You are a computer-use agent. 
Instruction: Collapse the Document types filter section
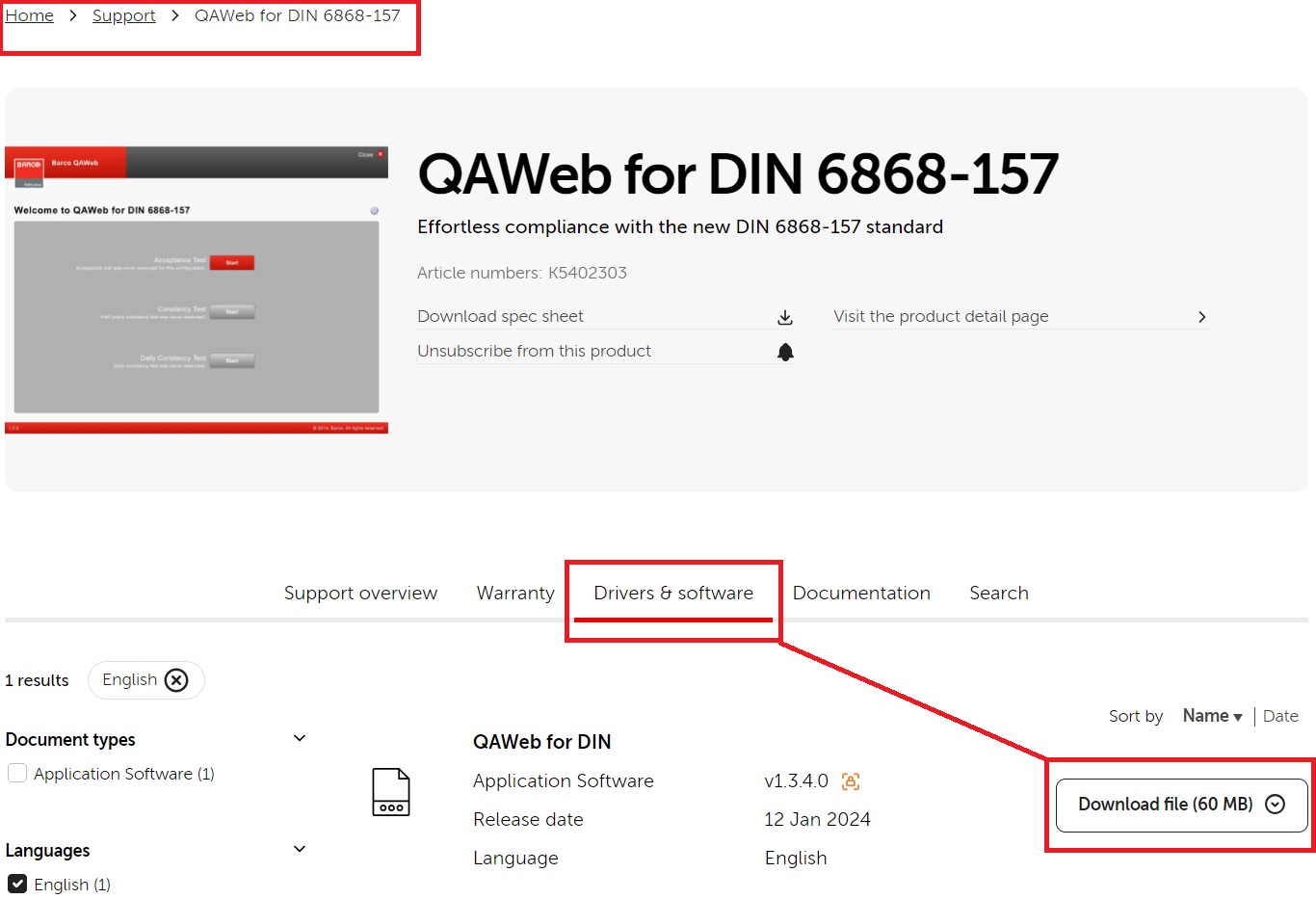point(300,739)
